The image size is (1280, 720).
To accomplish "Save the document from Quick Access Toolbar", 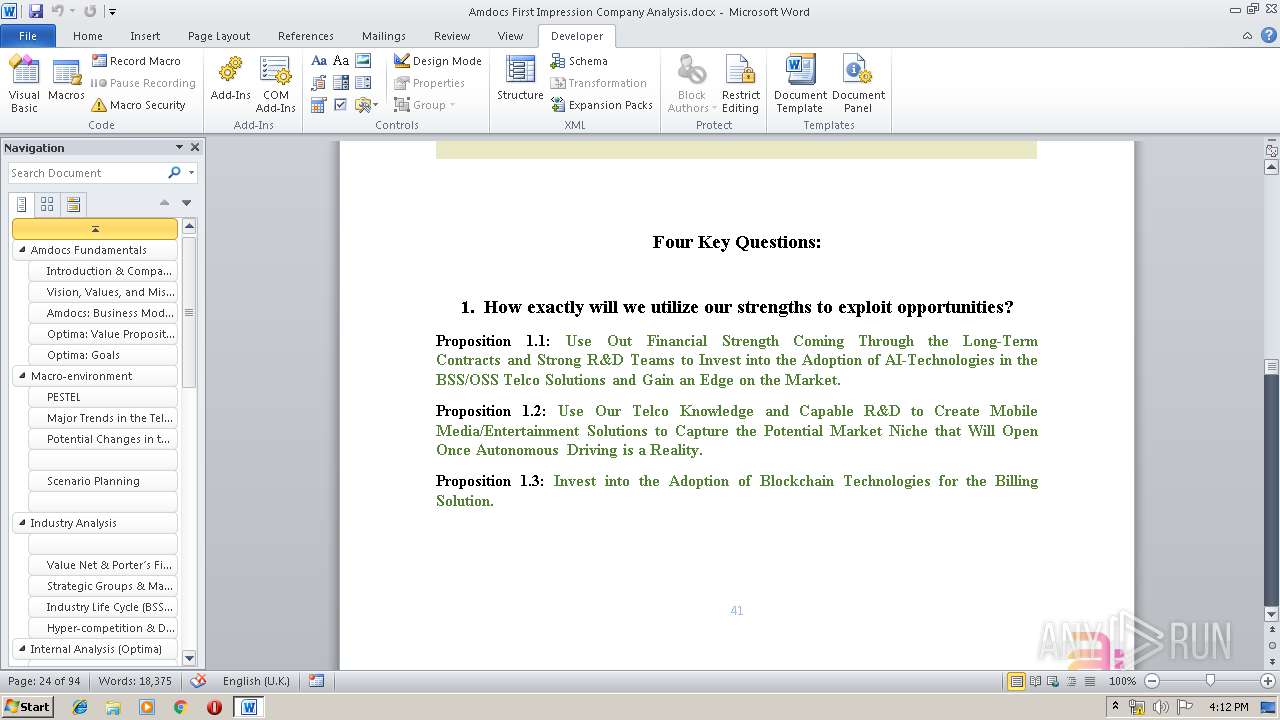I will 36,11.
